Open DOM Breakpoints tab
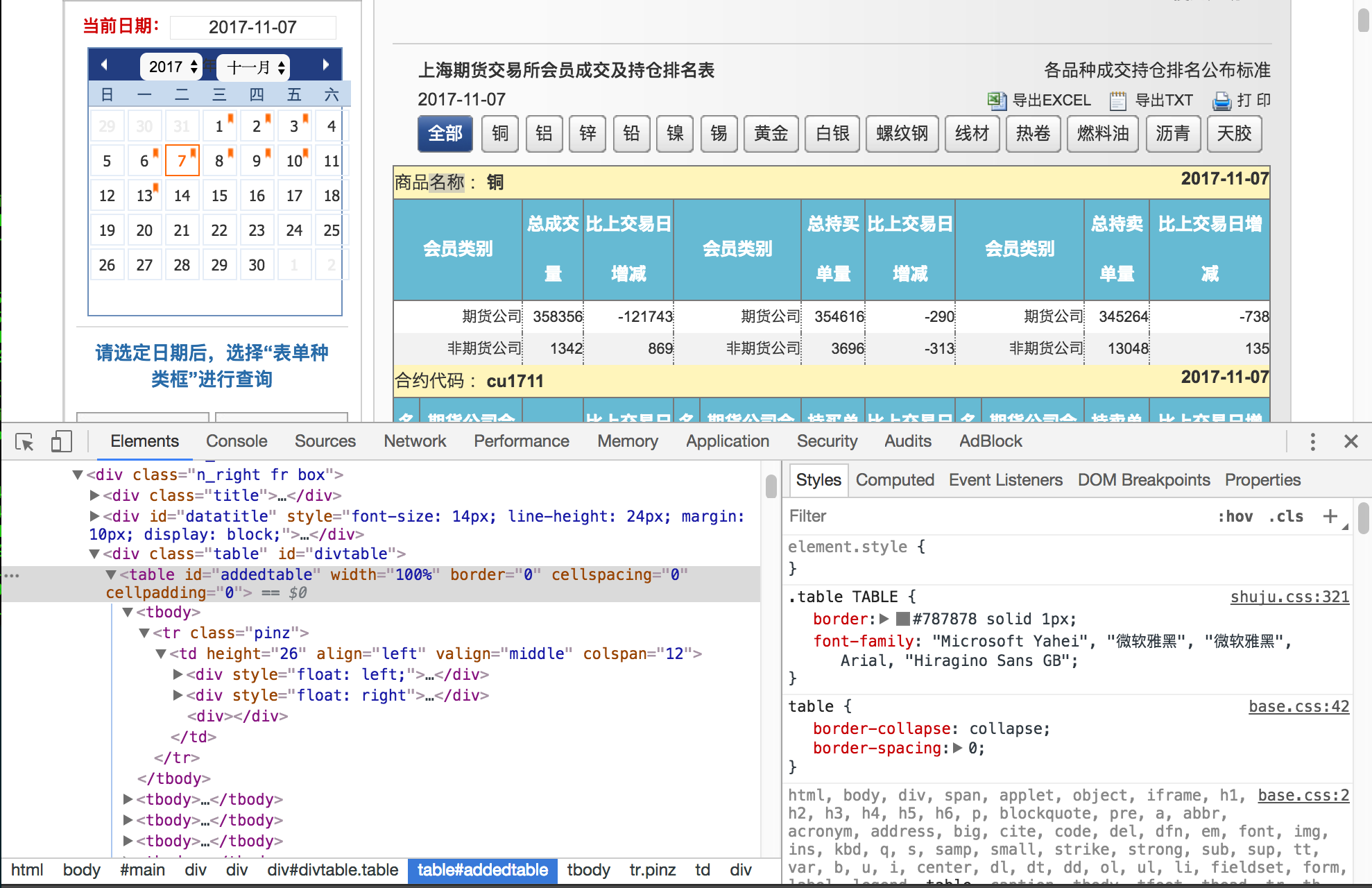 [1143, 480]
